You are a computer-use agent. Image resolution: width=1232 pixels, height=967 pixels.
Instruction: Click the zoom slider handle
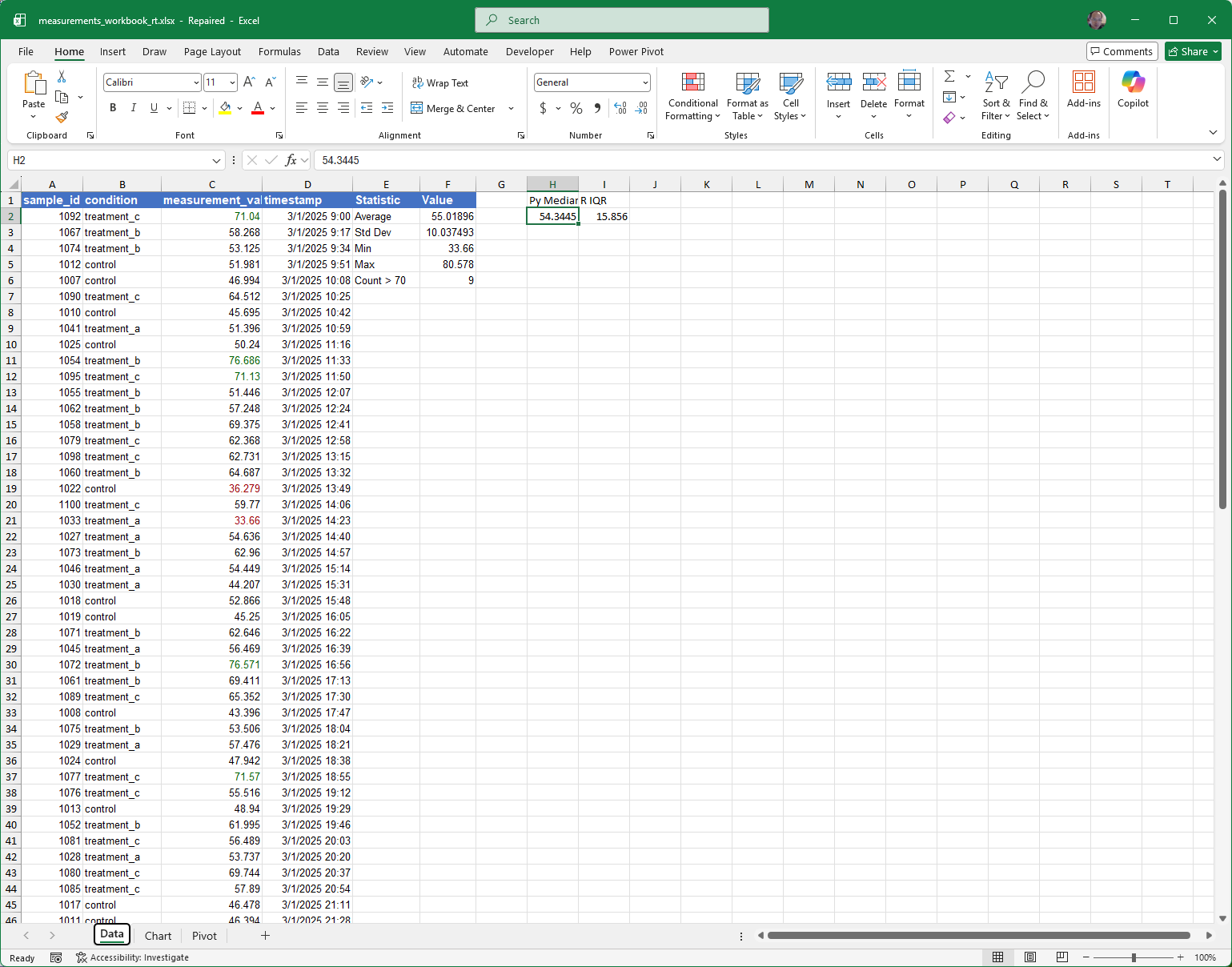1134,957
